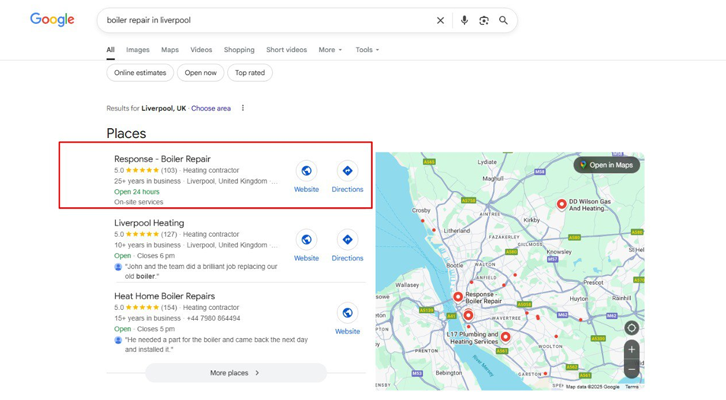726x400 pixels.
Task: Open Response - Boiler Repair website icon
Action: [306, 171]
